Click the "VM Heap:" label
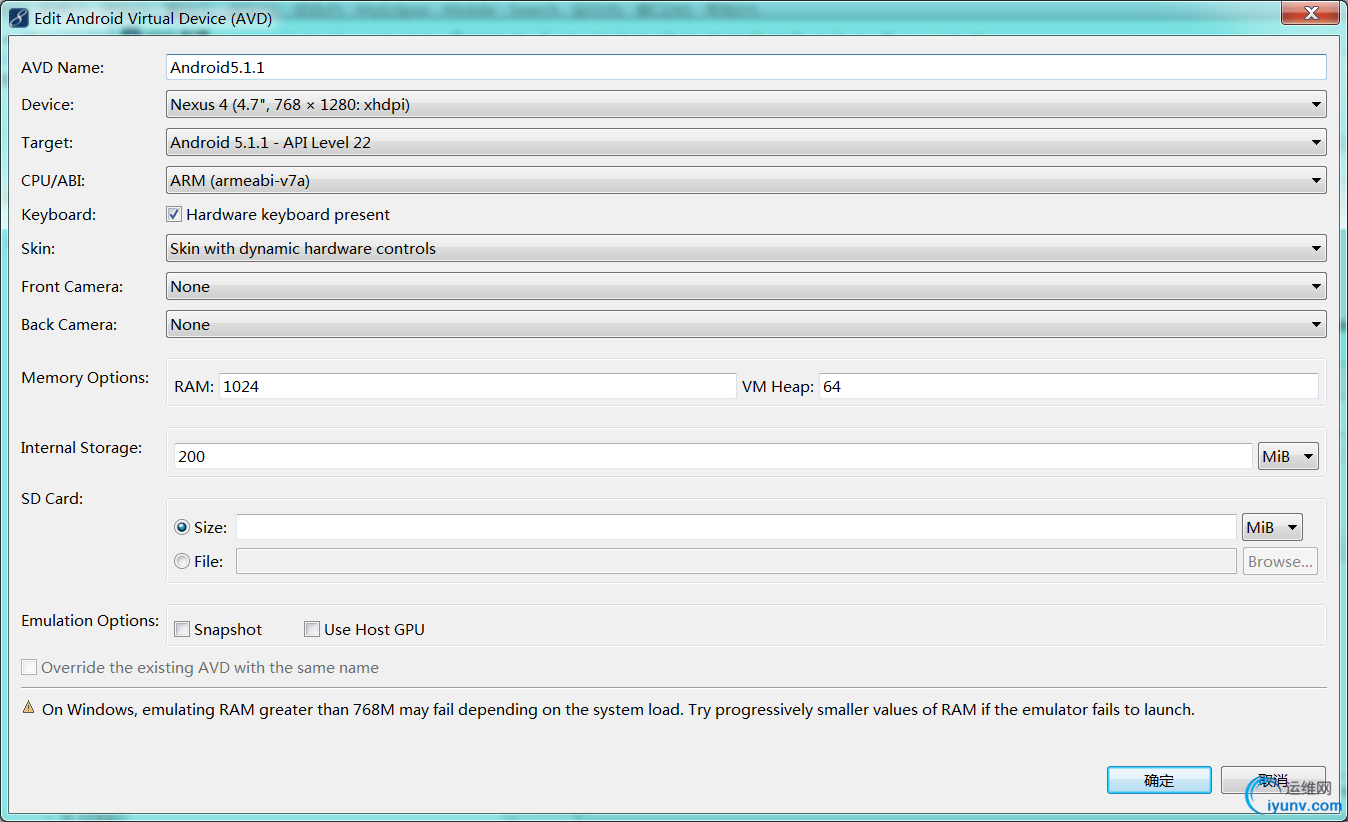Screen dimensions: 1348x822 coord(777,386)
